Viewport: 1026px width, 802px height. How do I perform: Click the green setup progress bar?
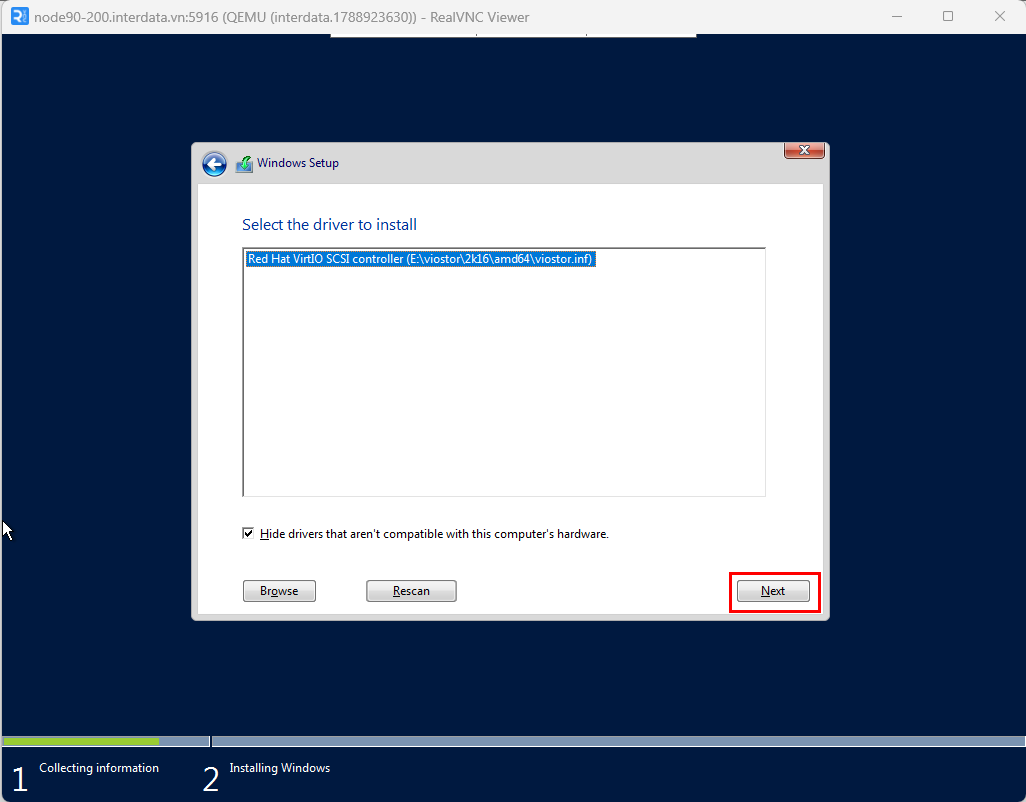(81, 741)
